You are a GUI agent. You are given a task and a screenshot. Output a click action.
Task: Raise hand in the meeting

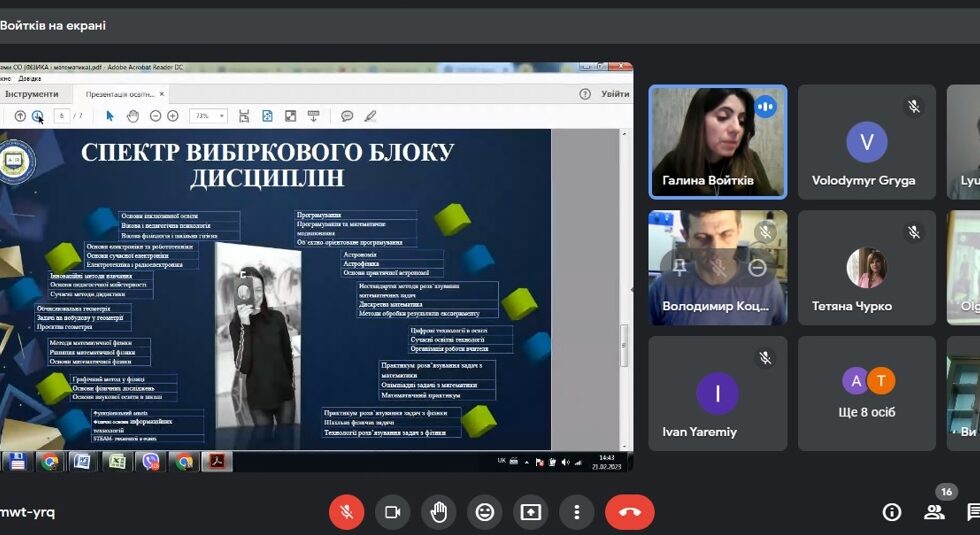click(x=438, y=512)
